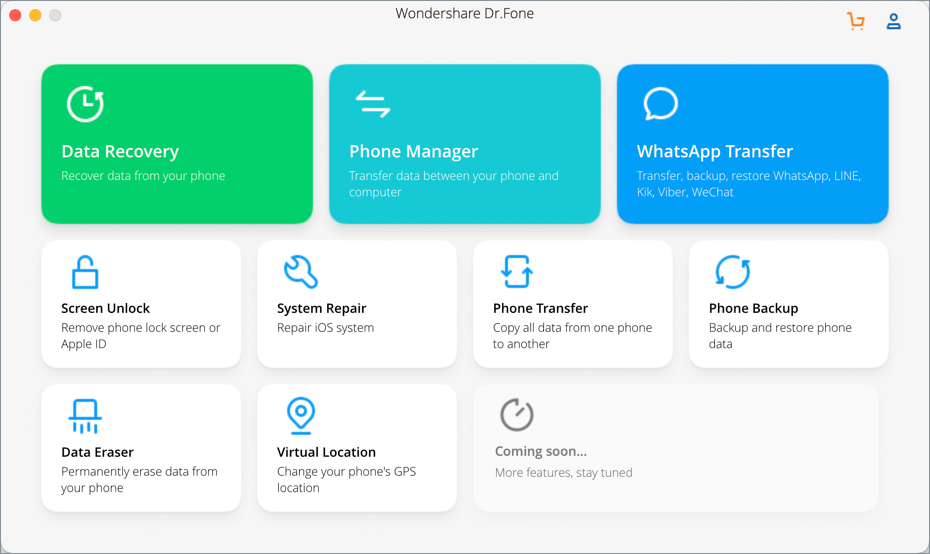Click the Coming soon timer icon
This screenshot has width=930, height=554.
point(517,415)
